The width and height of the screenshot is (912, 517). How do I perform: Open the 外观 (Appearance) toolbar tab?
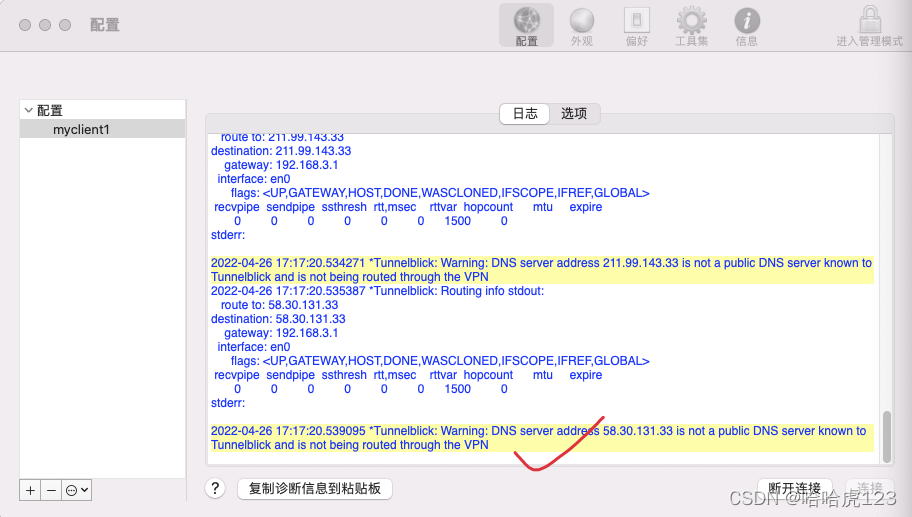pyautogui.click(x=581, y=26)
